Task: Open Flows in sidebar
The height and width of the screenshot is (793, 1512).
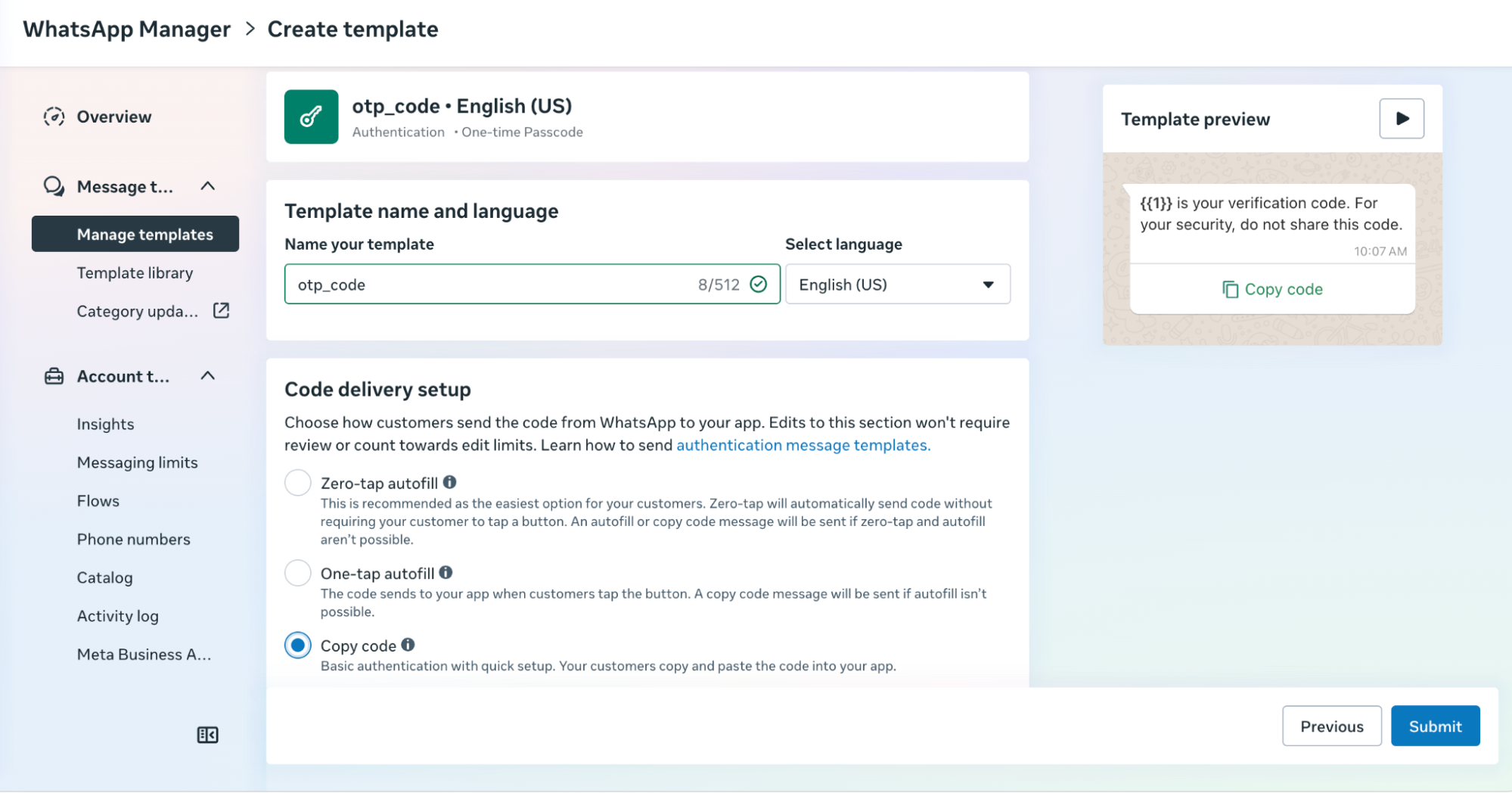Action: [98, 501]
